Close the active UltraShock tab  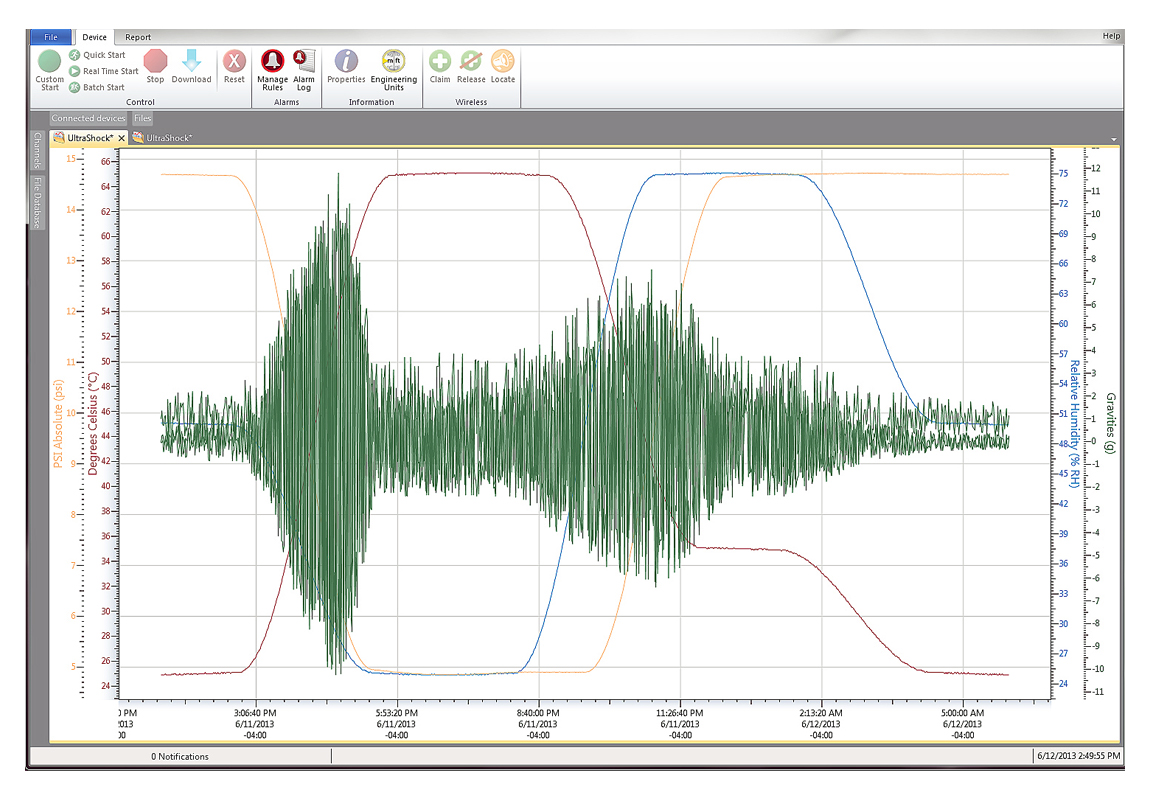point(121,138)
